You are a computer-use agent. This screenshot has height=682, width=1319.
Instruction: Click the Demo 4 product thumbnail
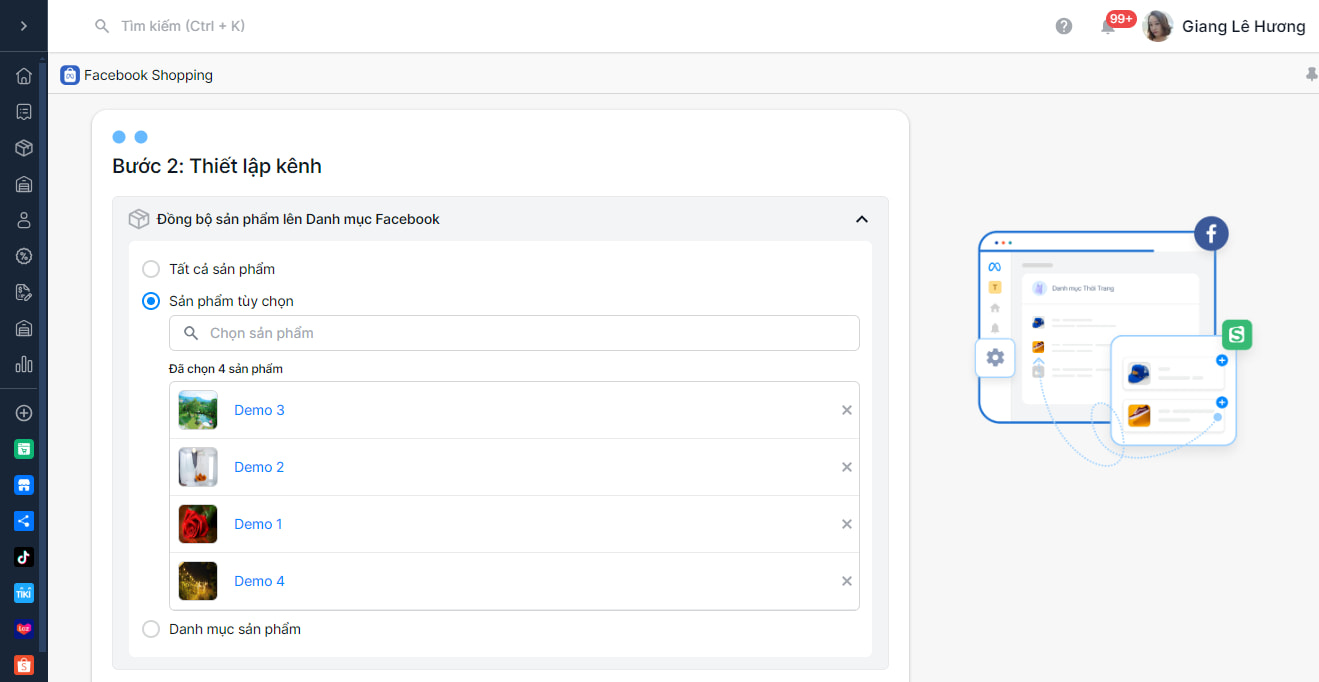pos(198,581)
